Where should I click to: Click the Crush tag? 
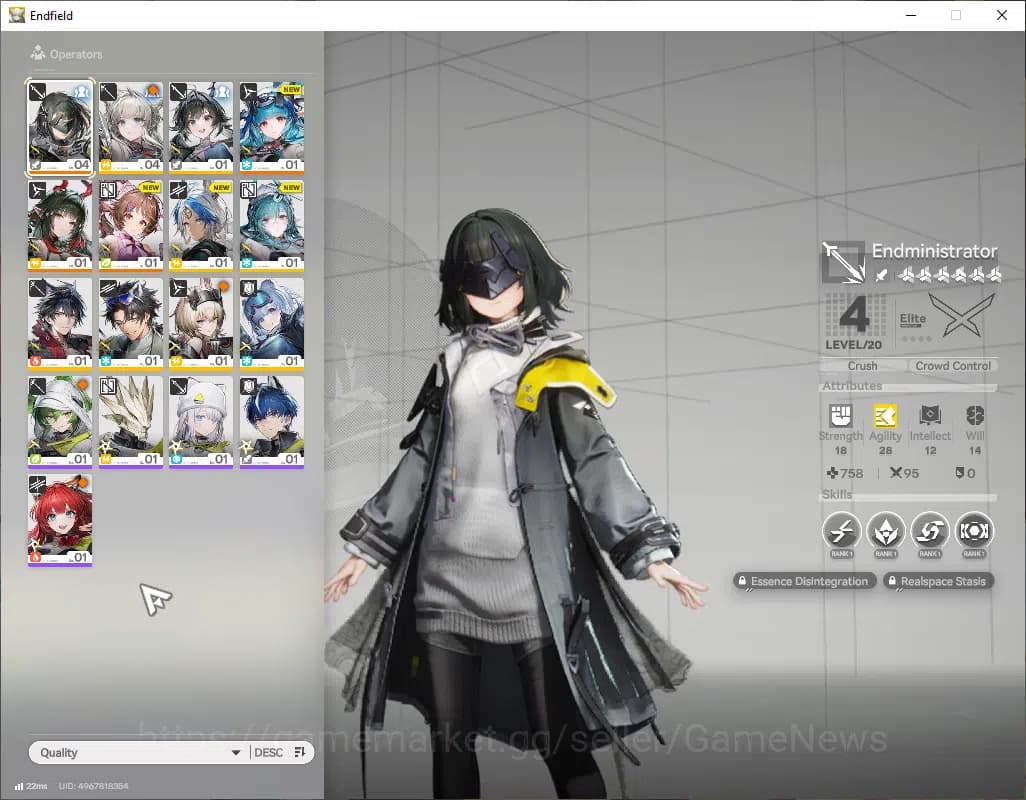pos(862,366)
